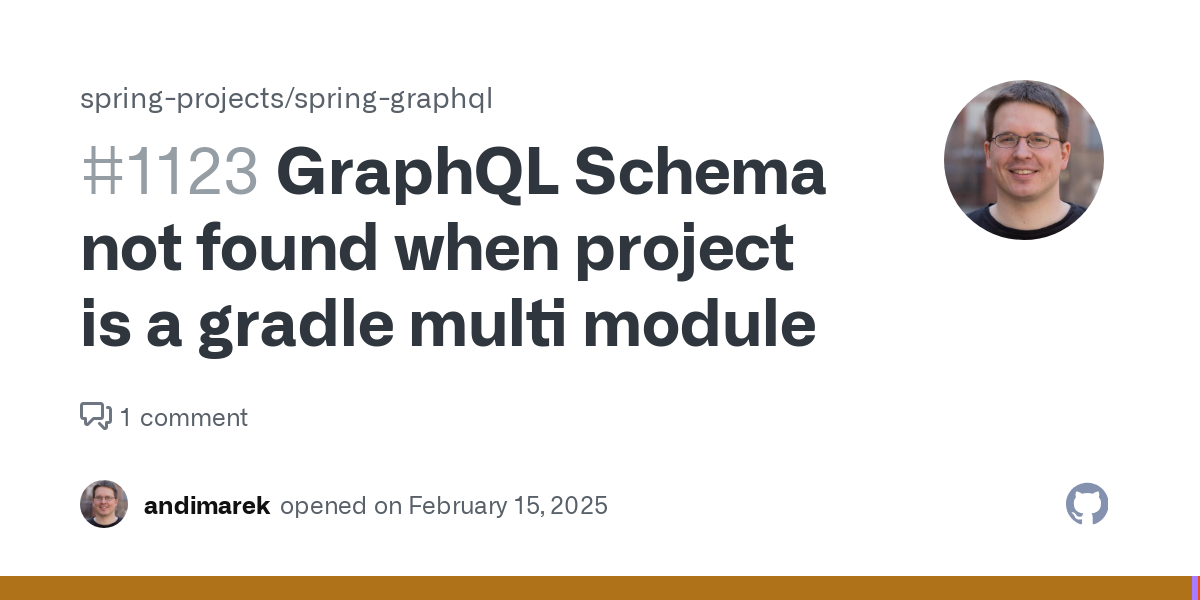Go to the spring-graphql repository name
Viewport: 1200px width, 600px height.
click(391, 99)
